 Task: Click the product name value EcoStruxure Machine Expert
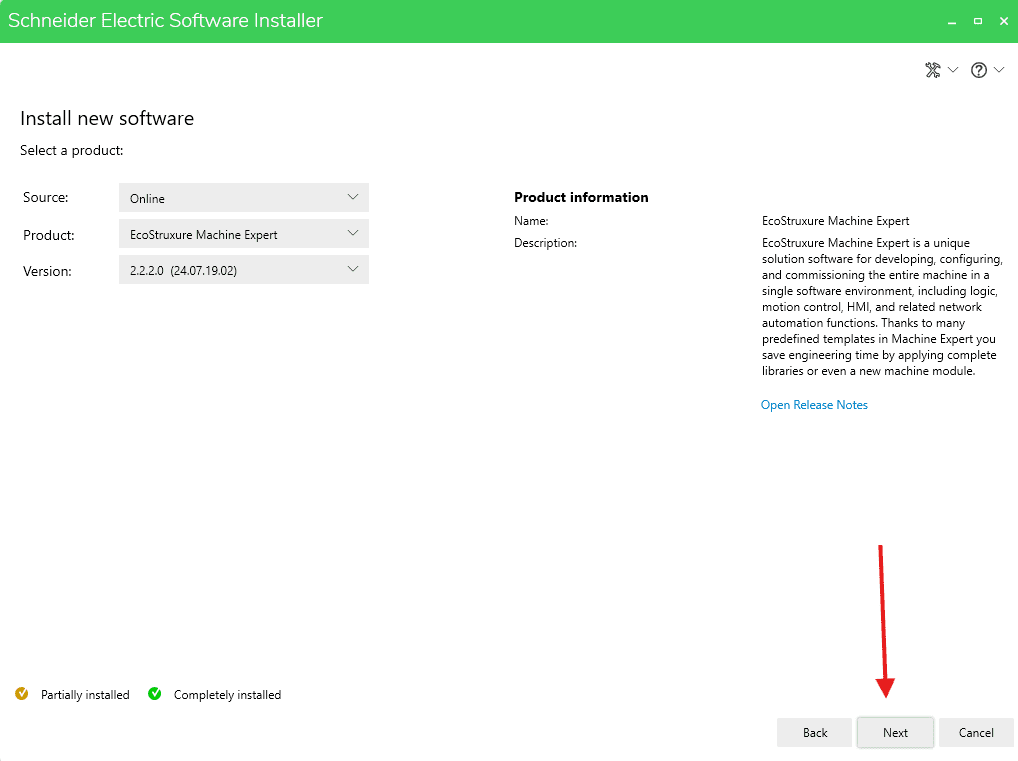coord(836,221)
